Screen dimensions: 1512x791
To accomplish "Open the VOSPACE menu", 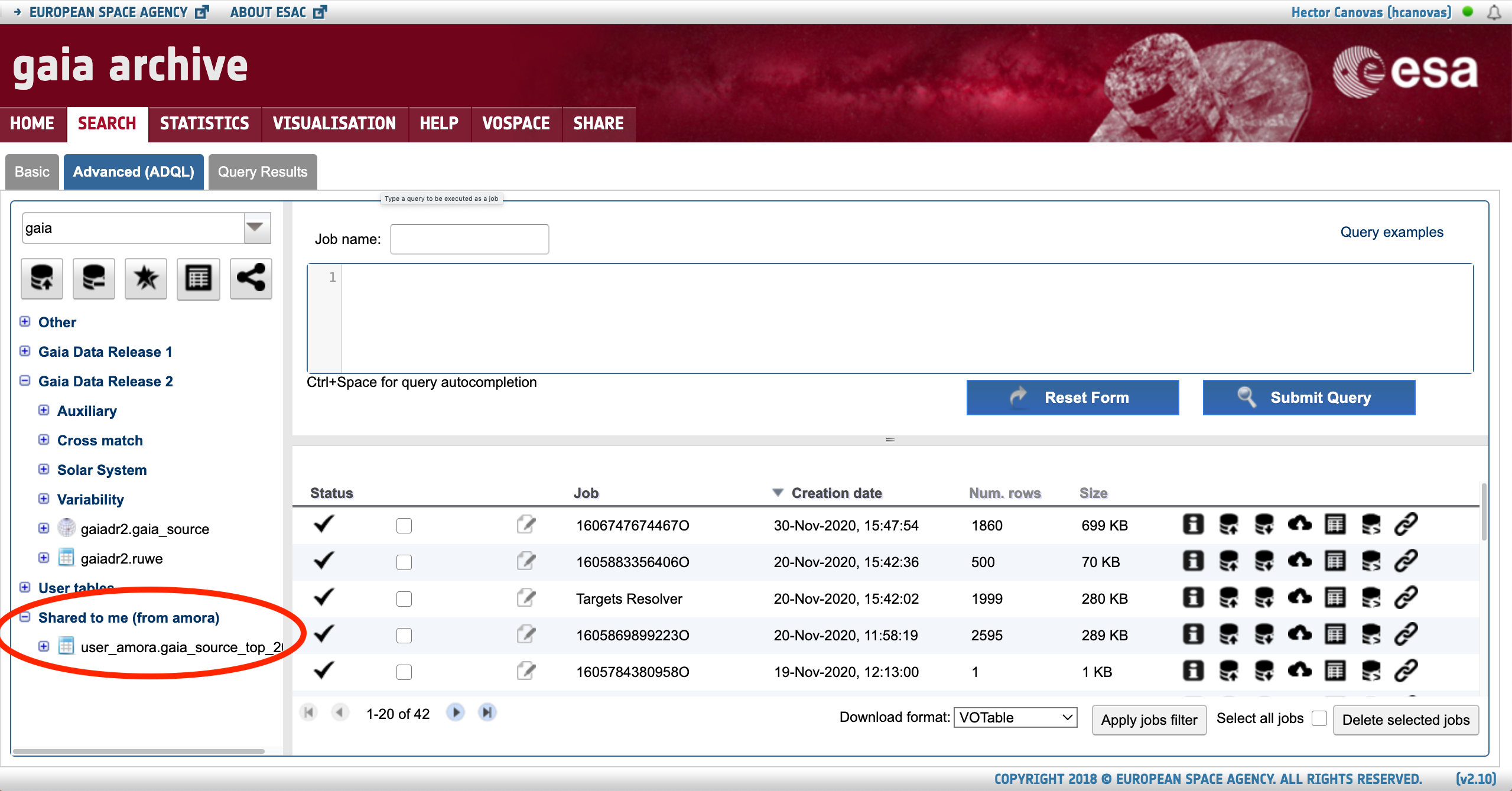I will (x=516, y=123).
